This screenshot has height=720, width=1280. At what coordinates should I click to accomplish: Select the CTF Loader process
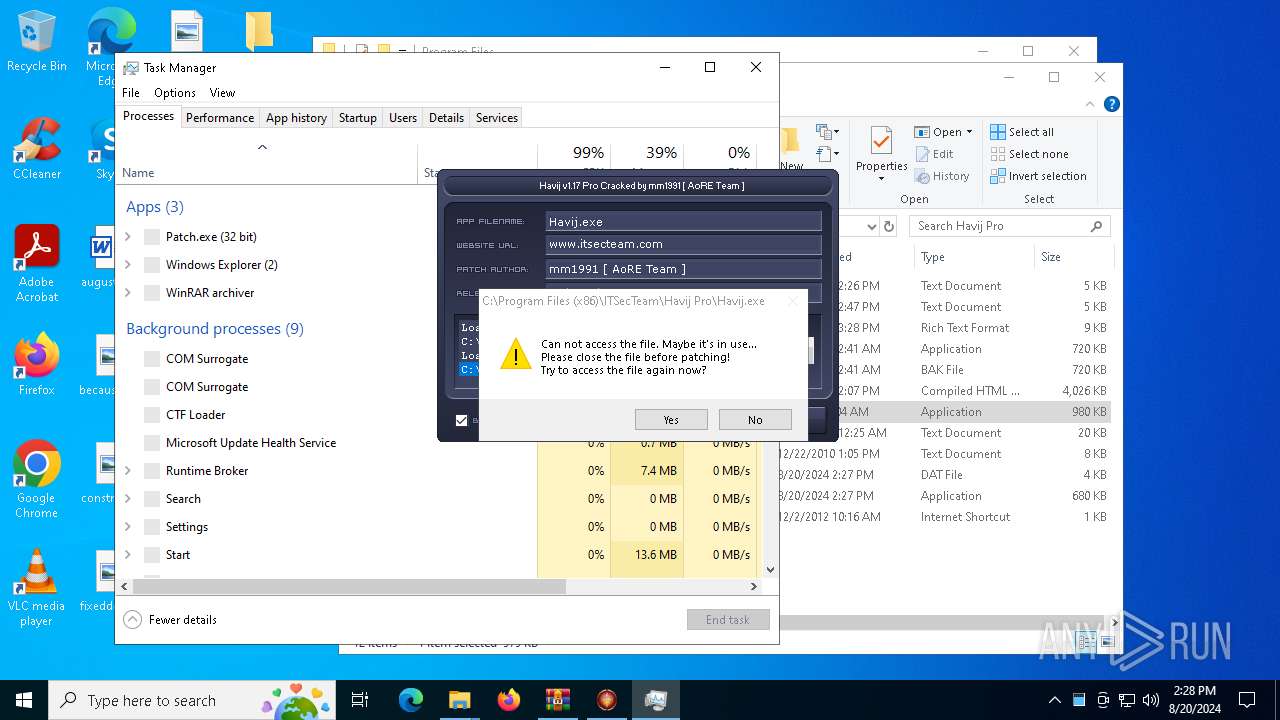pos(196,415)
